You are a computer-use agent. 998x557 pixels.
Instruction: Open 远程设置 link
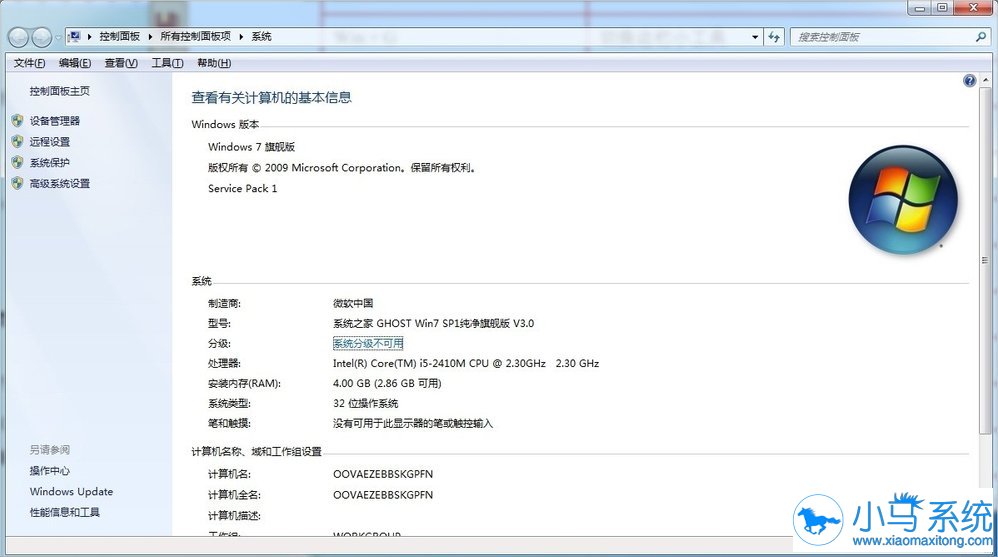50,141
